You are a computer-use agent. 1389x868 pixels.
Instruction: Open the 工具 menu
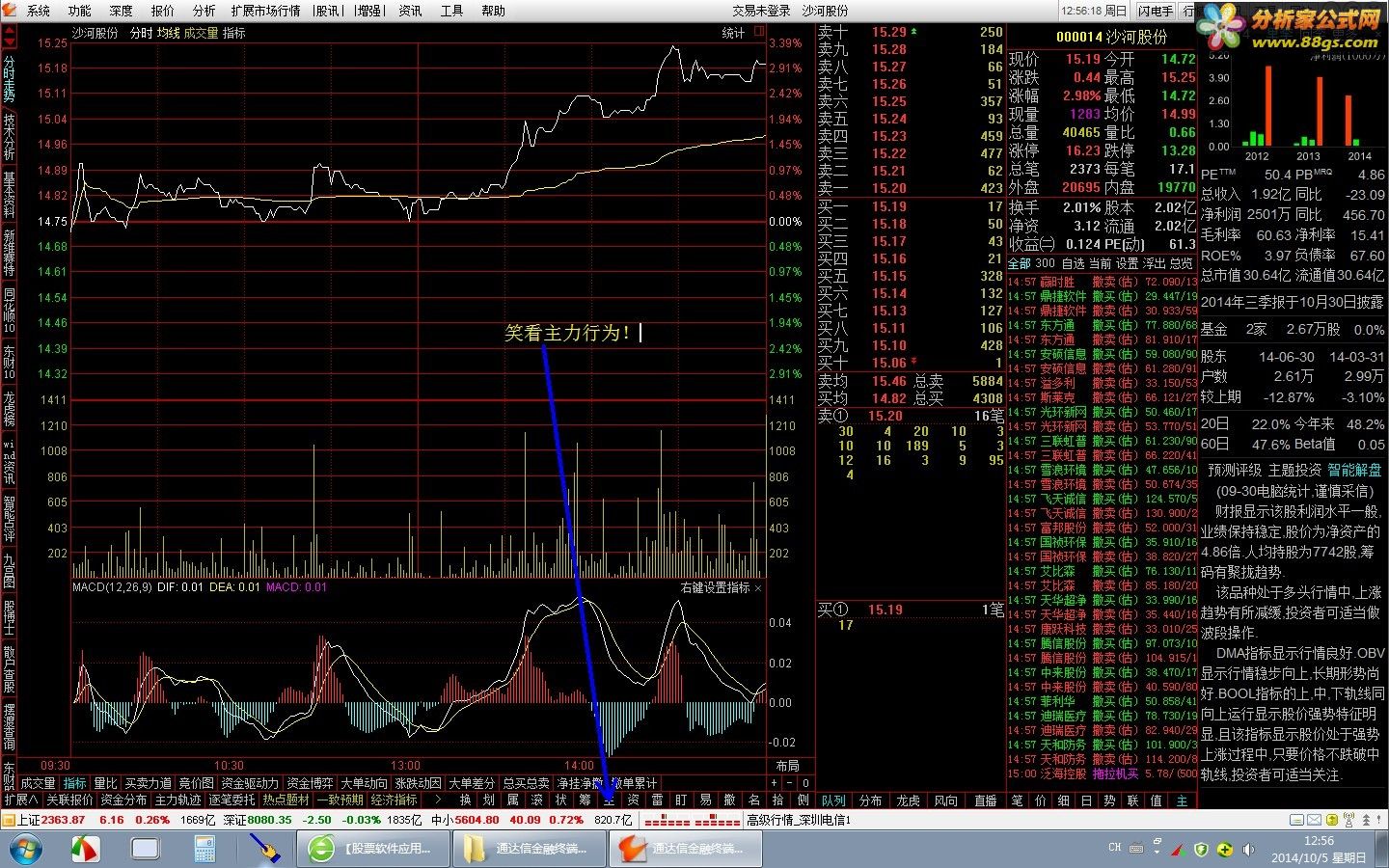[x=451, y=11]
